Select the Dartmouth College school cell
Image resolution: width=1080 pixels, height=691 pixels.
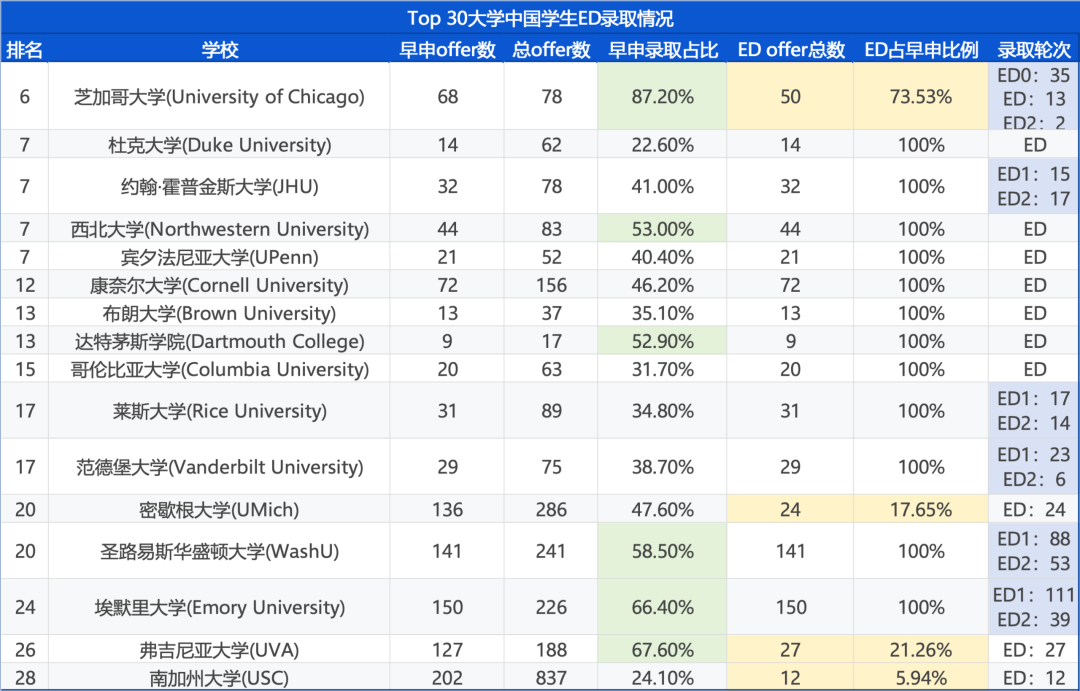click(x=219, y=341)
